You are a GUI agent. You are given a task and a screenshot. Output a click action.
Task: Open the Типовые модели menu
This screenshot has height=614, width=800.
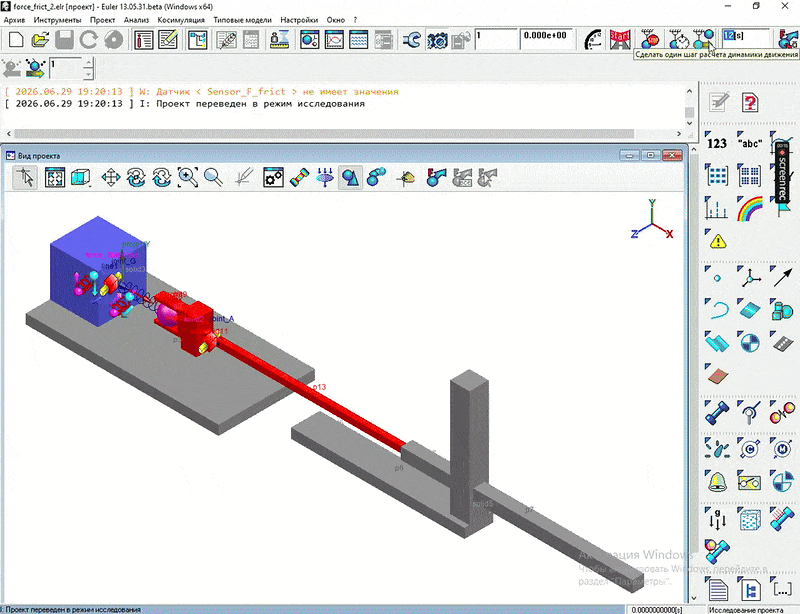click(242, 20)
